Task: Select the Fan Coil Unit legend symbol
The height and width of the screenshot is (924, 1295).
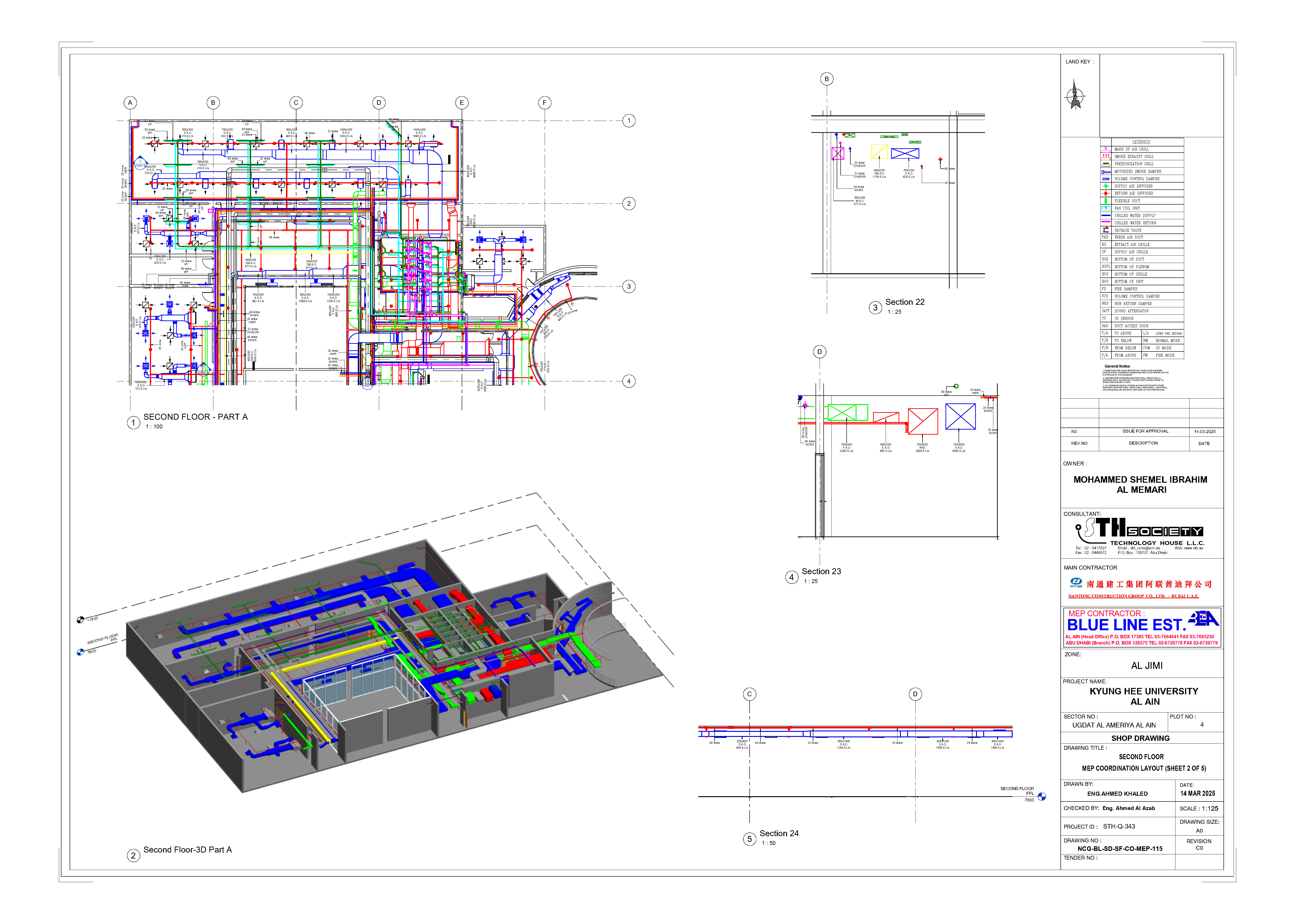Action: click(x=1106, y=208)
